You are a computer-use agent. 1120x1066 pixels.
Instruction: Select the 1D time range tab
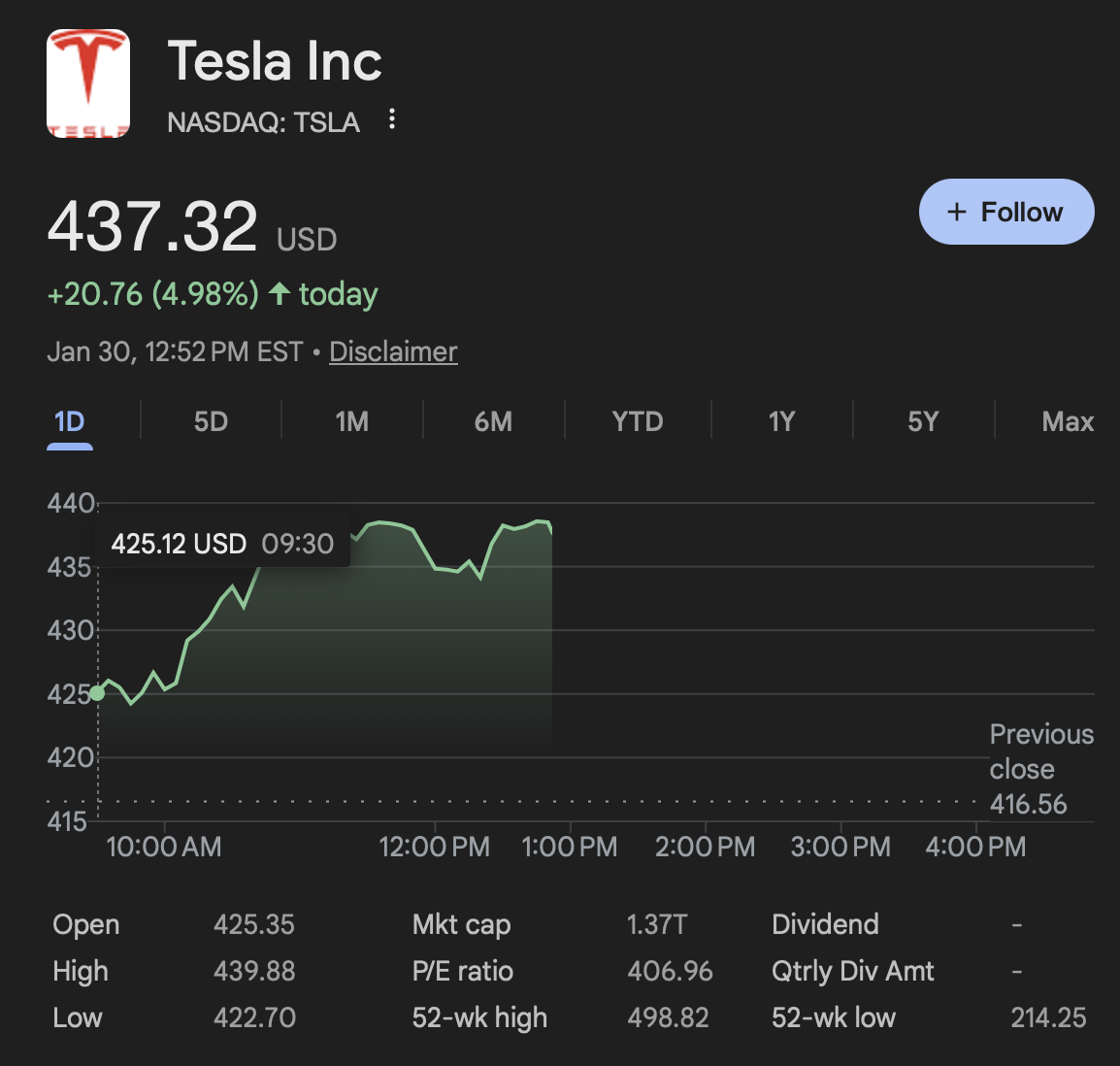[70, 421]
